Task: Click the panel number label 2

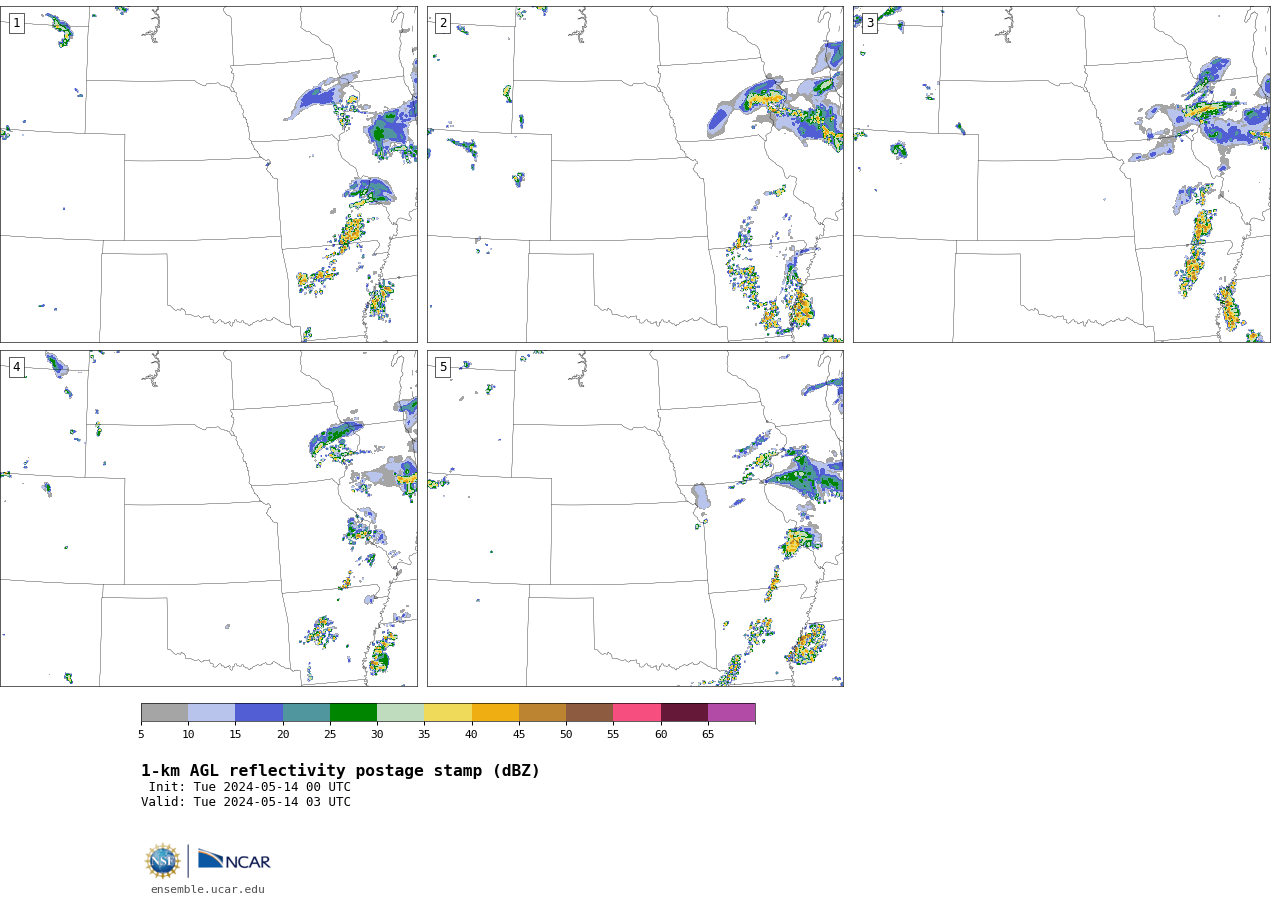Action: pos(443,23)
